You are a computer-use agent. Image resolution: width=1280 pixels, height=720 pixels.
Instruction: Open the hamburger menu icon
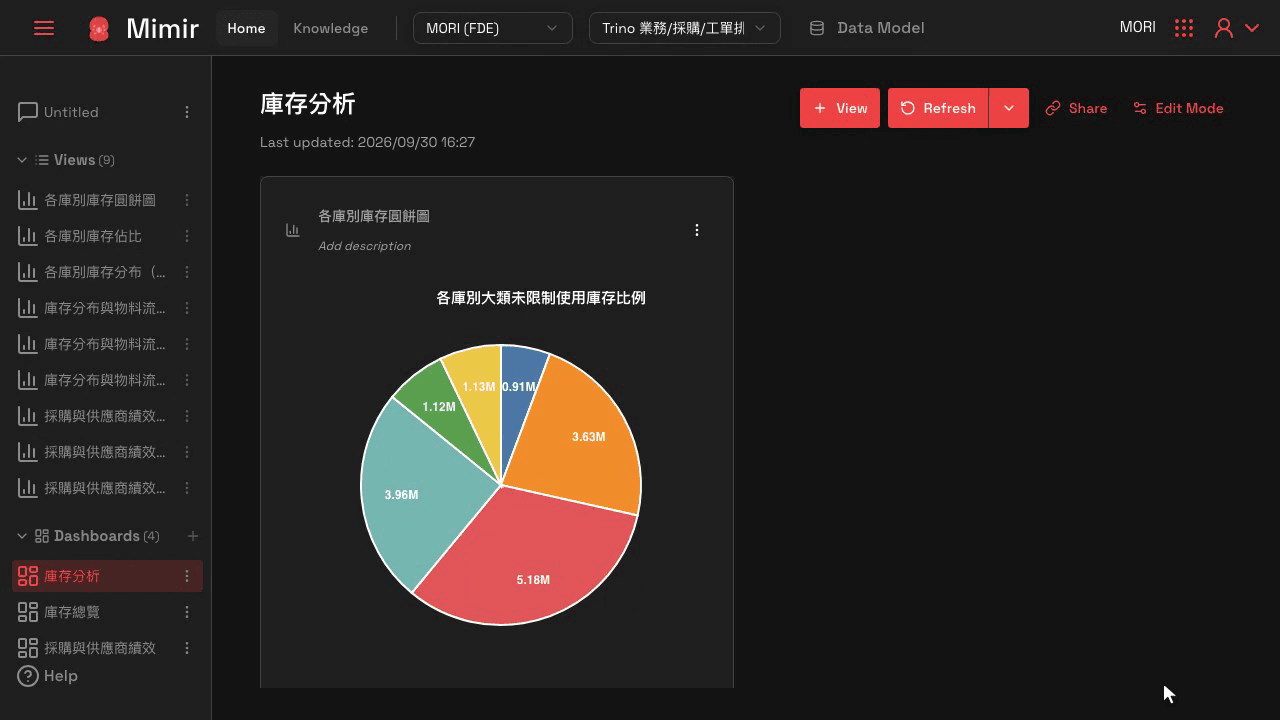(x=44, y=28)
